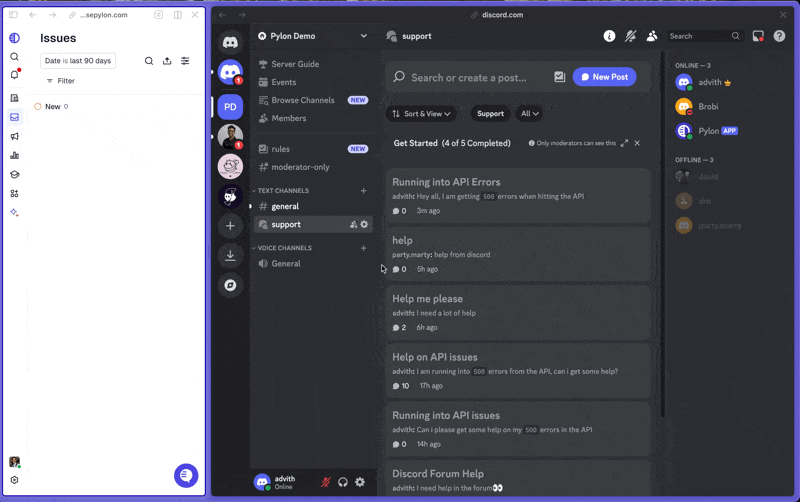800x502 pixels.
Task: Open Pylon search icon in sidebar
Action: click(x=14, y=57)
